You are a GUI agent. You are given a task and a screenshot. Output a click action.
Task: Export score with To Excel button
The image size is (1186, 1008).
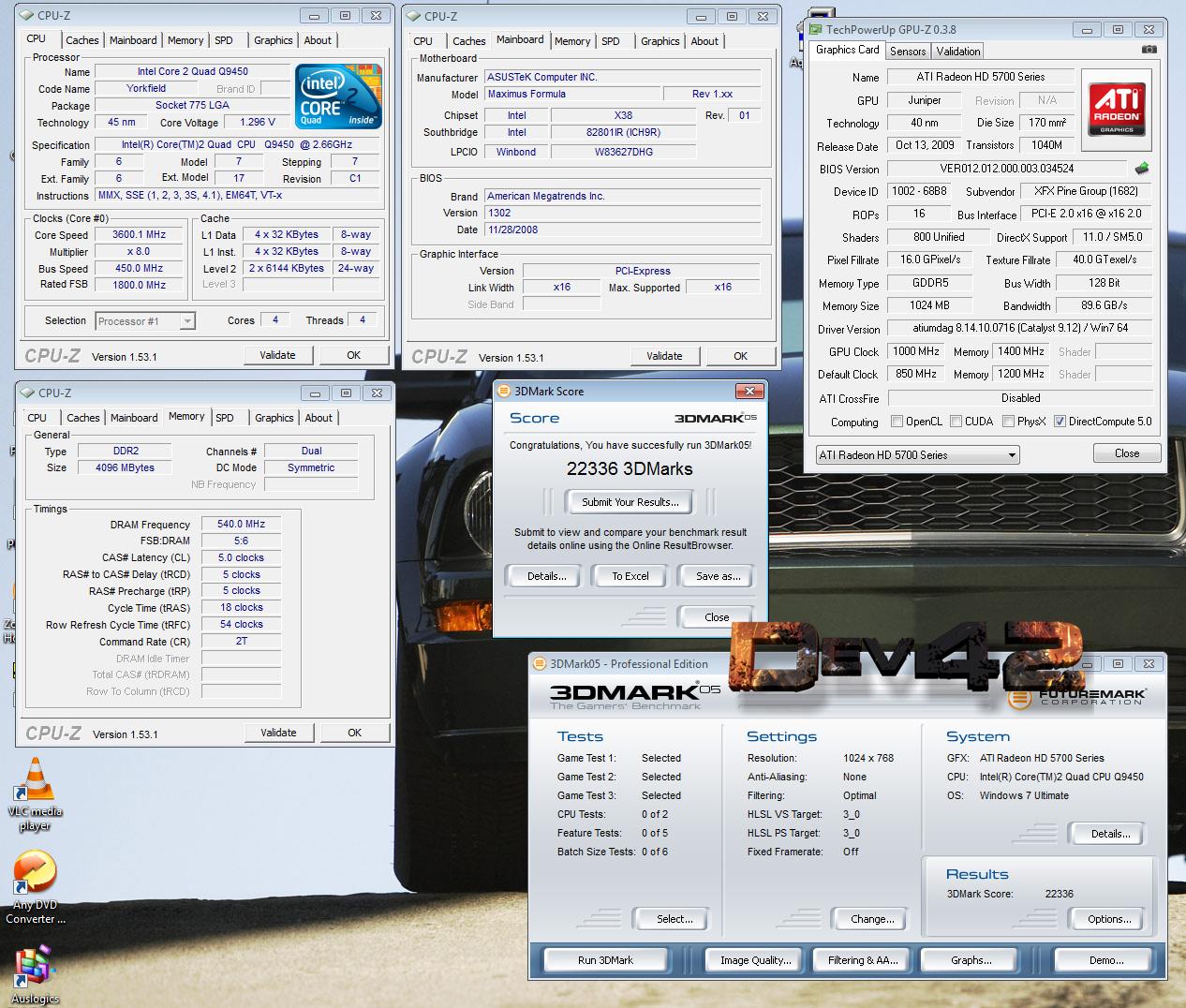click(x=630, y=576)
